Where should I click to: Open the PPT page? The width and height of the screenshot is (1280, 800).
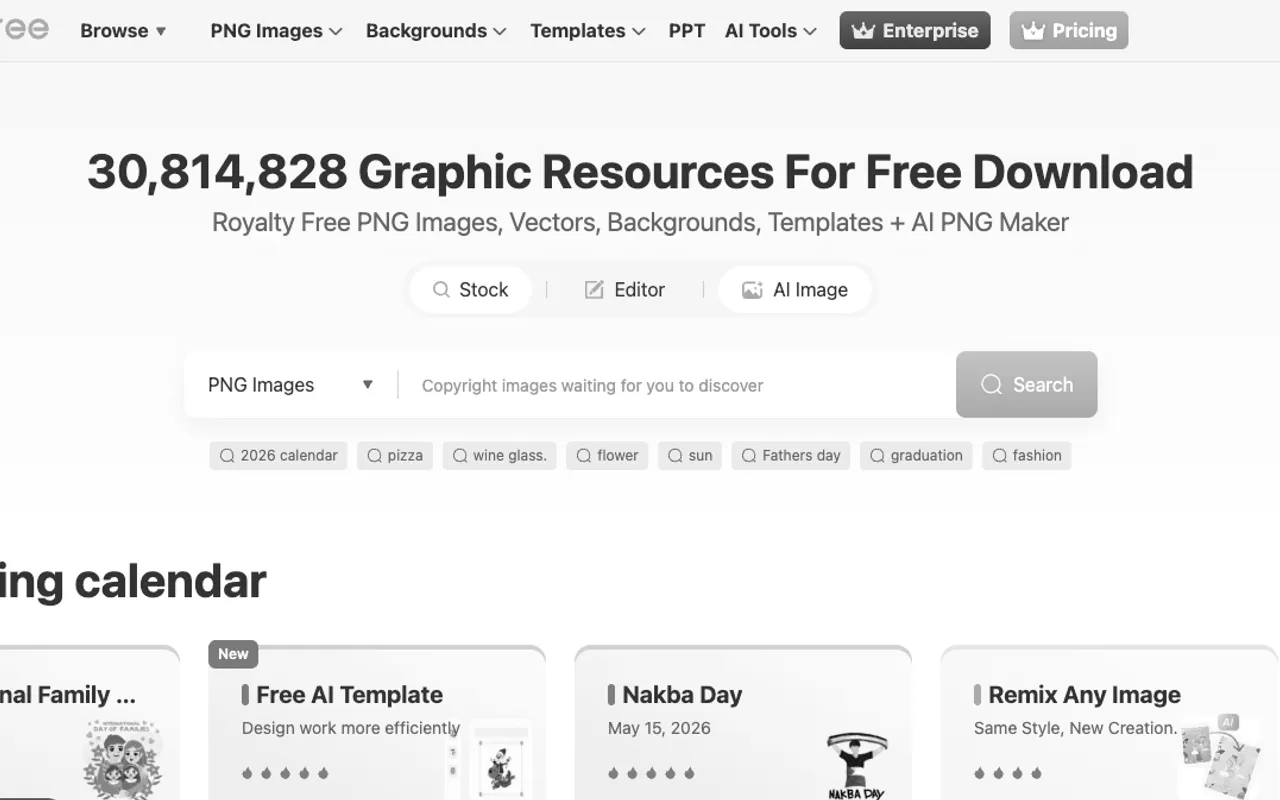[687, 31]
